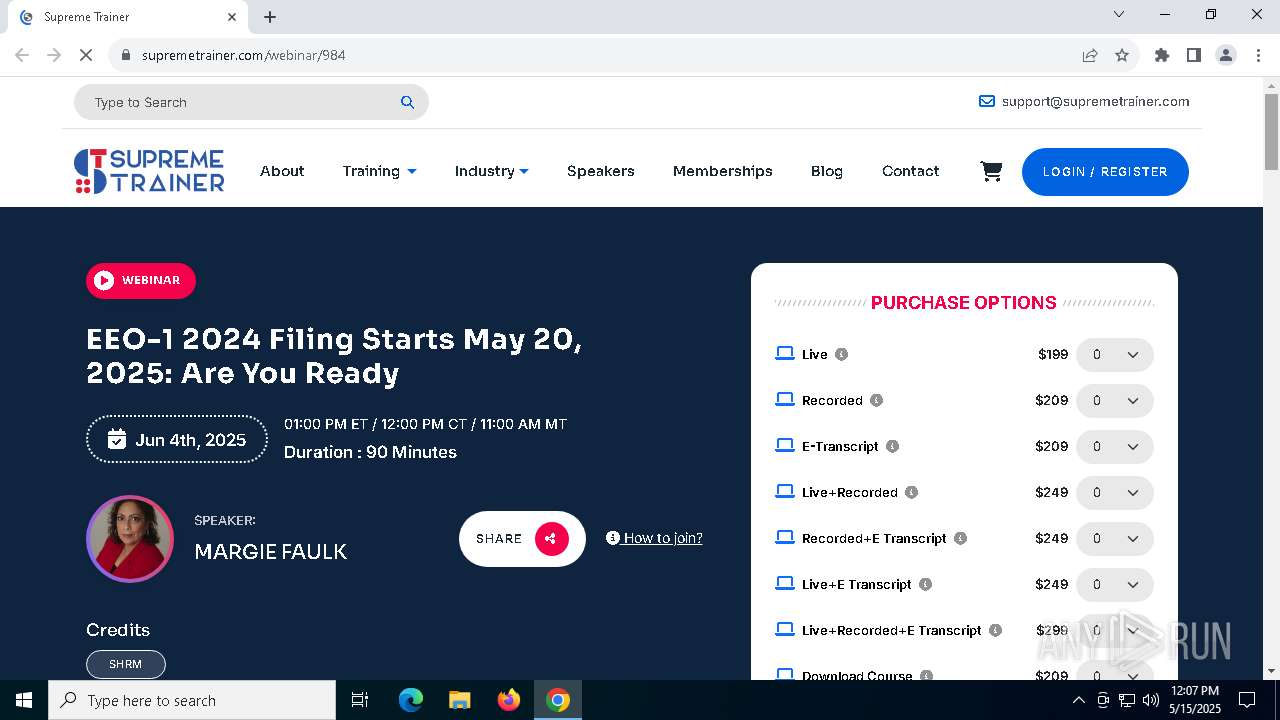Click the calendar icon beside Jun 4th, 2025
Screen dimensions: 1280x720
point(117,440)
